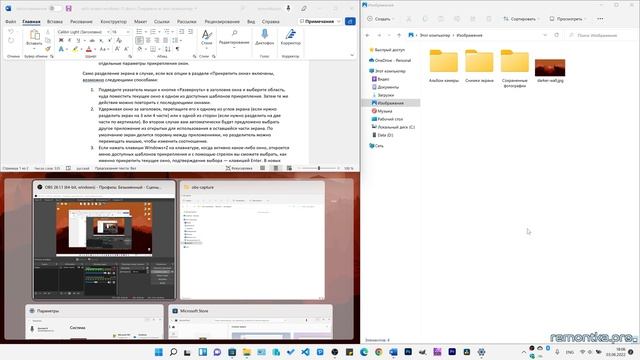640x360 pixels.
Task: Switch to the Вставка ribbon tab
Action: [55, 21]
